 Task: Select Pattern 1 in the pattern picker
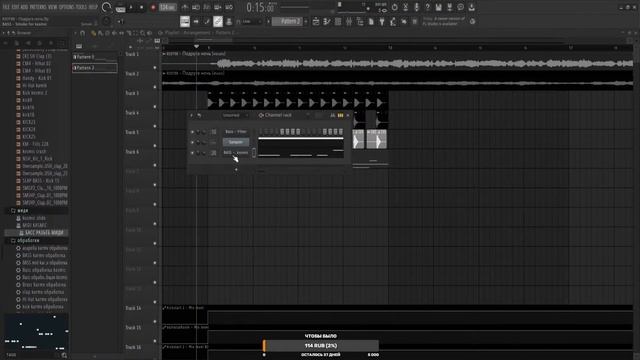(95, 57)
